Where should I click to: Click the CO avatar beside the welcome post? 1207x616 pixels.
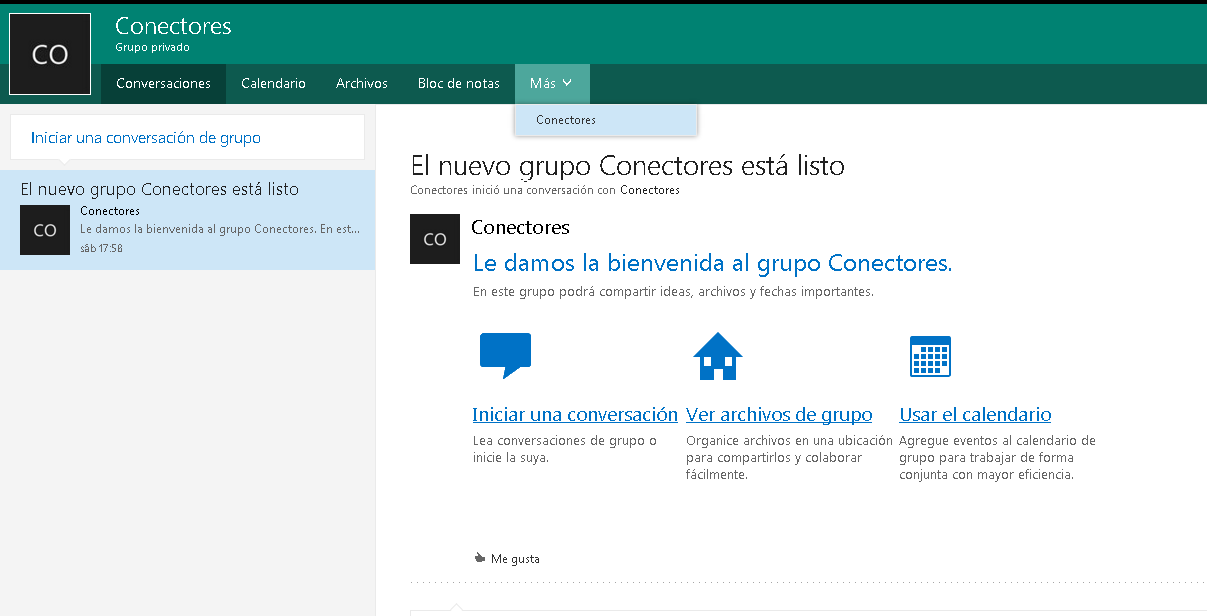434,239
